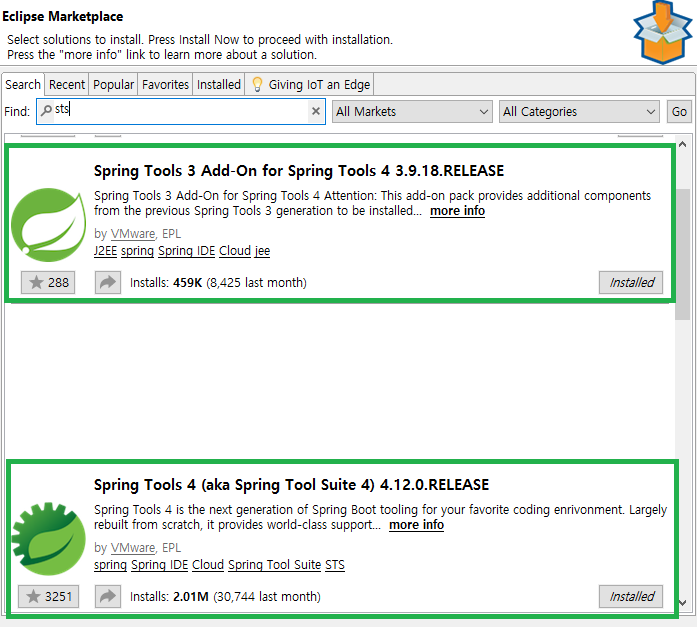This screenshot has height=627, width=697.
Task: Expand the All Categories dropdown
Action: pyautogui.click(x=579, y=112)
